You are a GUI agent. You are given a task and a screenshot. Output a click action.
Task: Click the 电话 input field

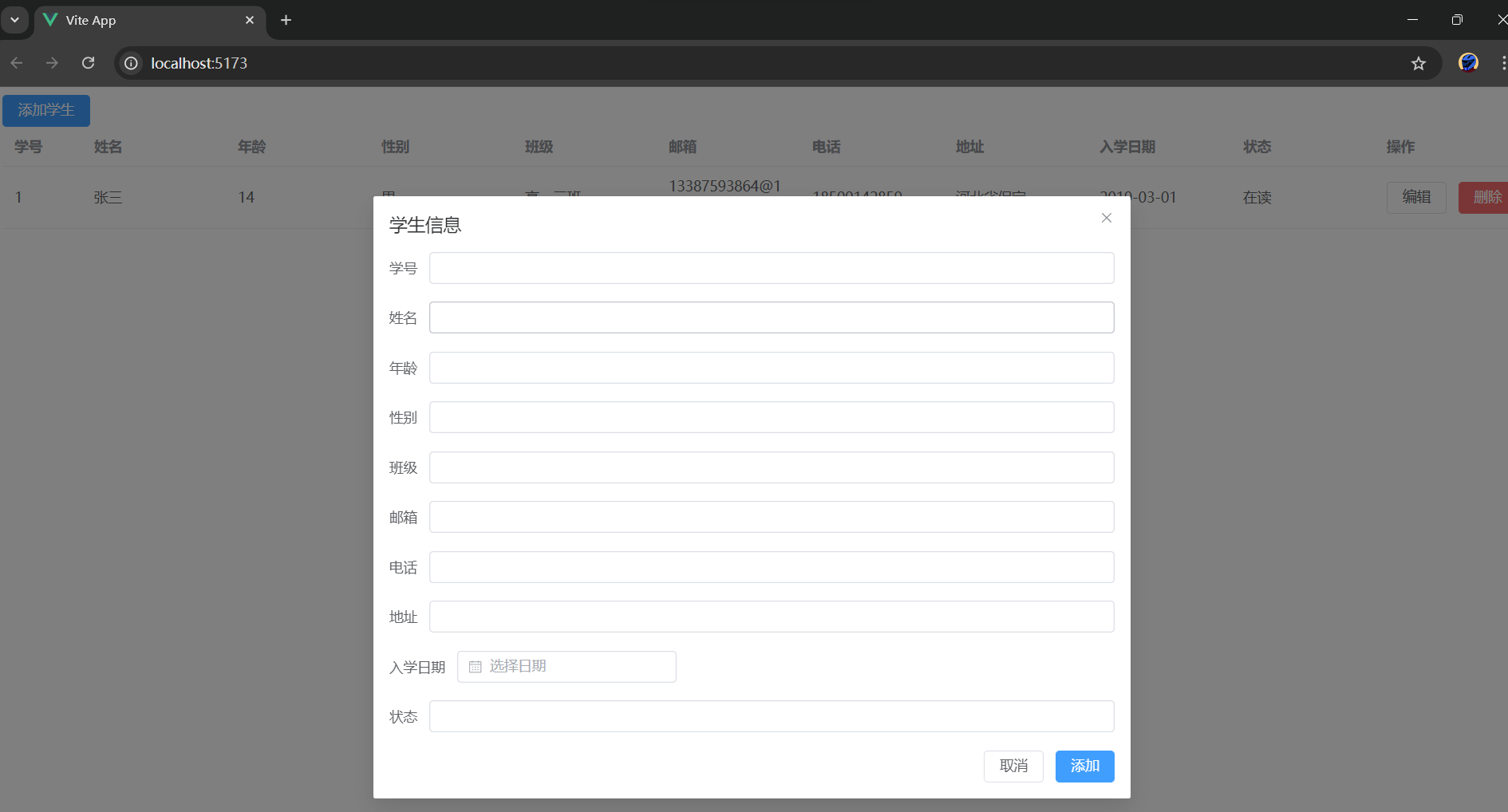pos(772,567)
